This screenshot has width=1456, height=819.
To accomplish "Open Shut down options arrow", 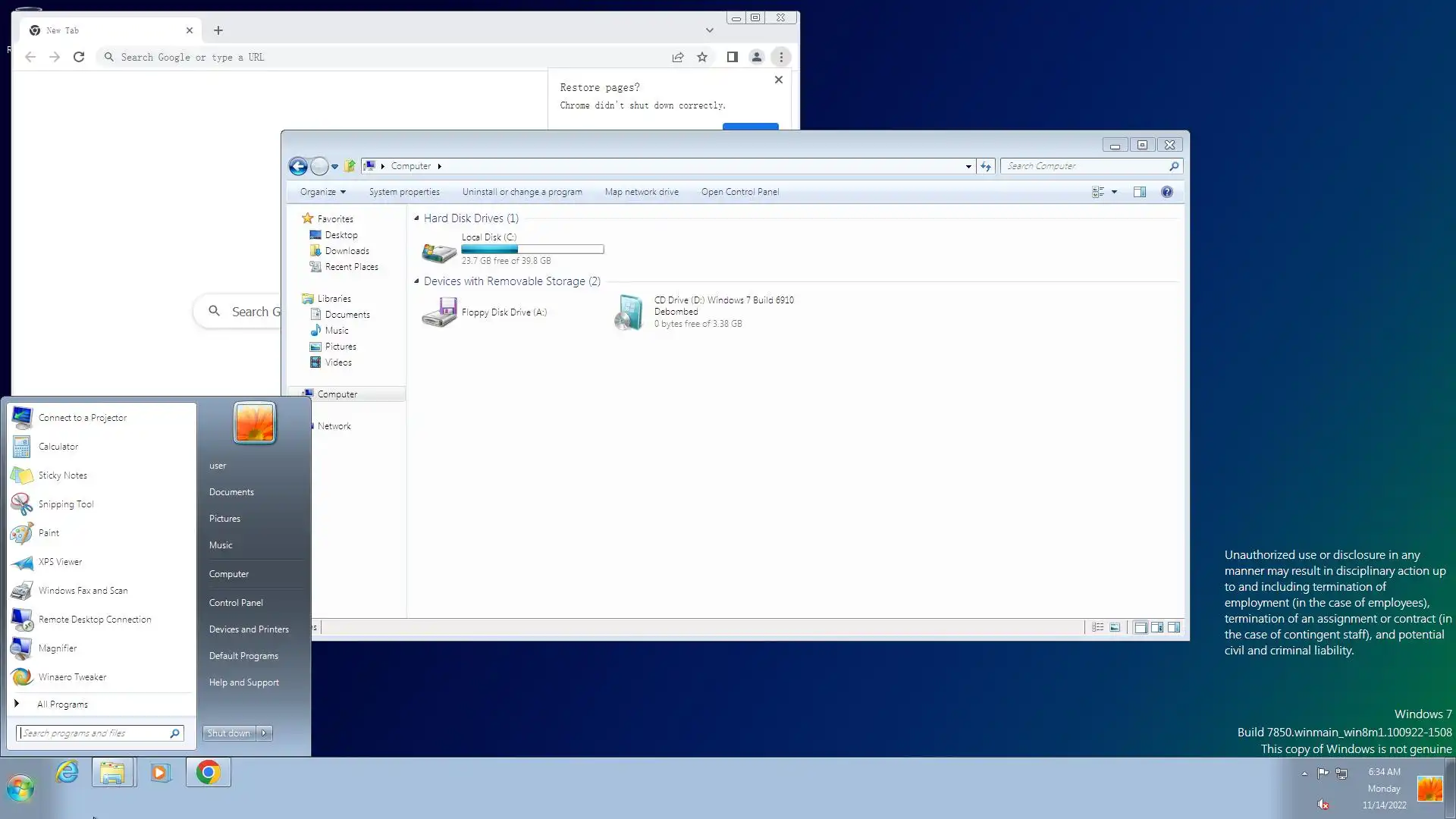I will coord(265,733).
